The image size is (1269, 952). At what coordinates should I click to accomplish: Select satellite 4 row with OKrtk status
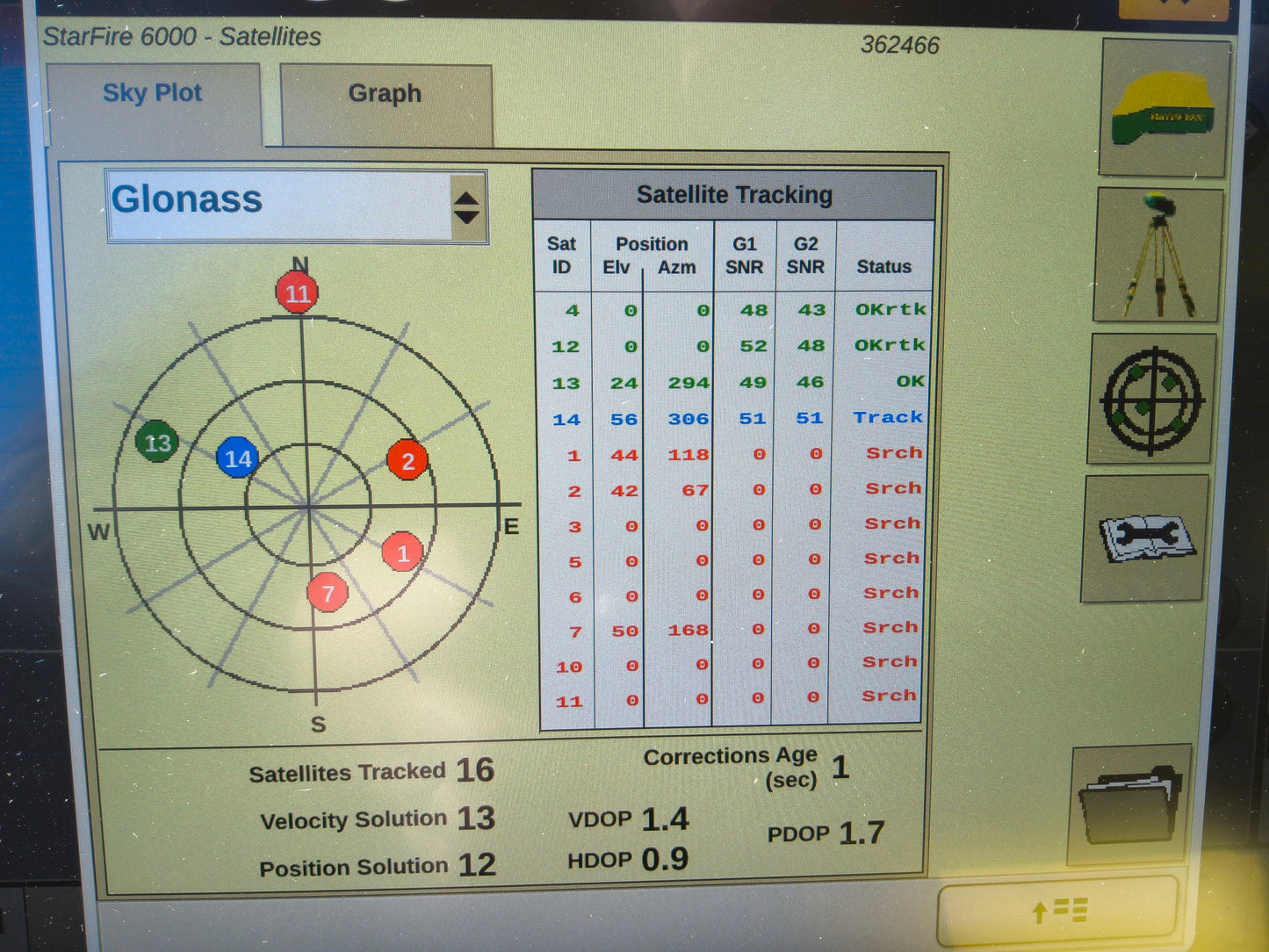(x=733, y=310)
